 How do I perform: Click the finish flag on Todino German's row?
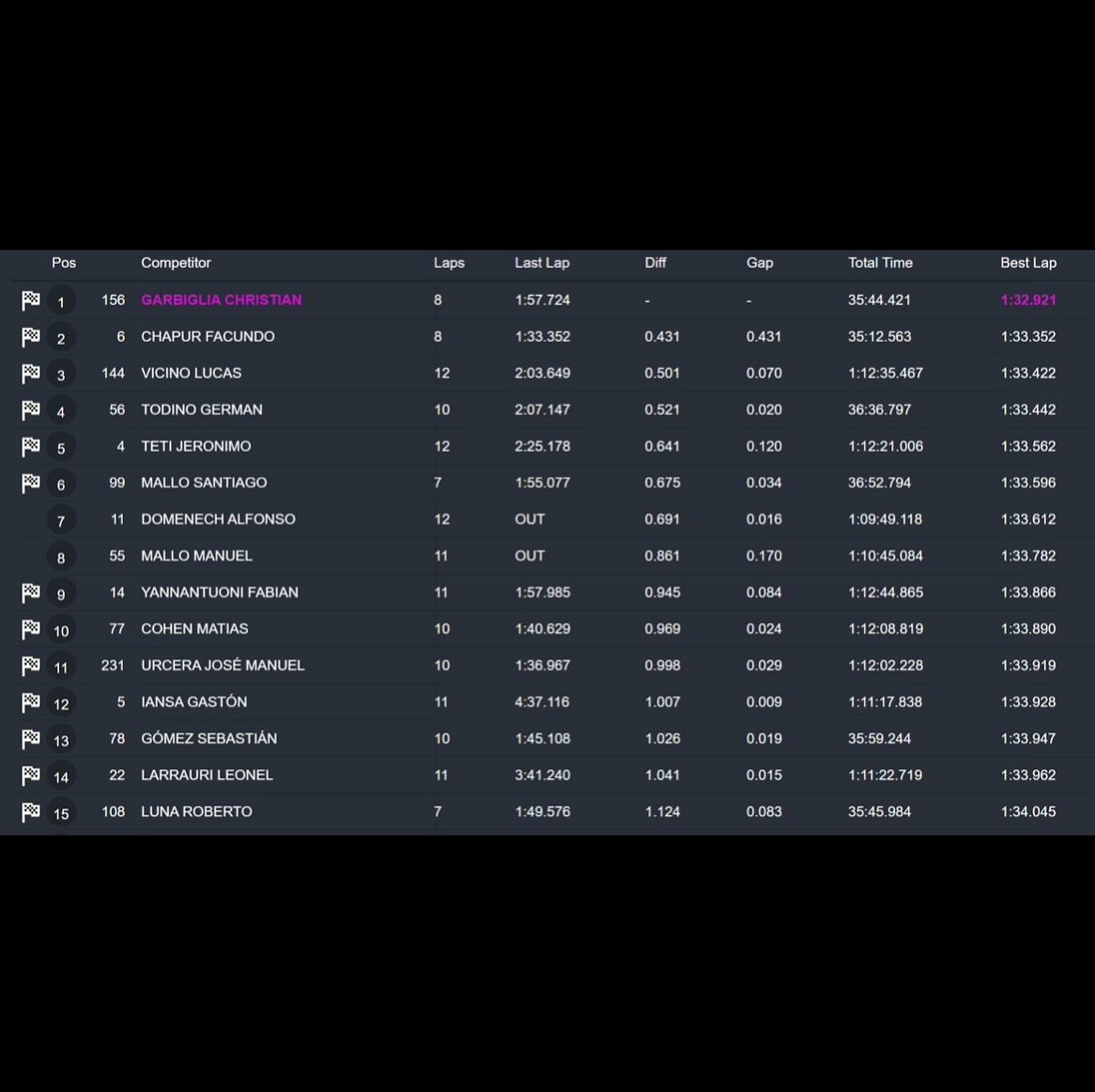(x=31, y=409)
